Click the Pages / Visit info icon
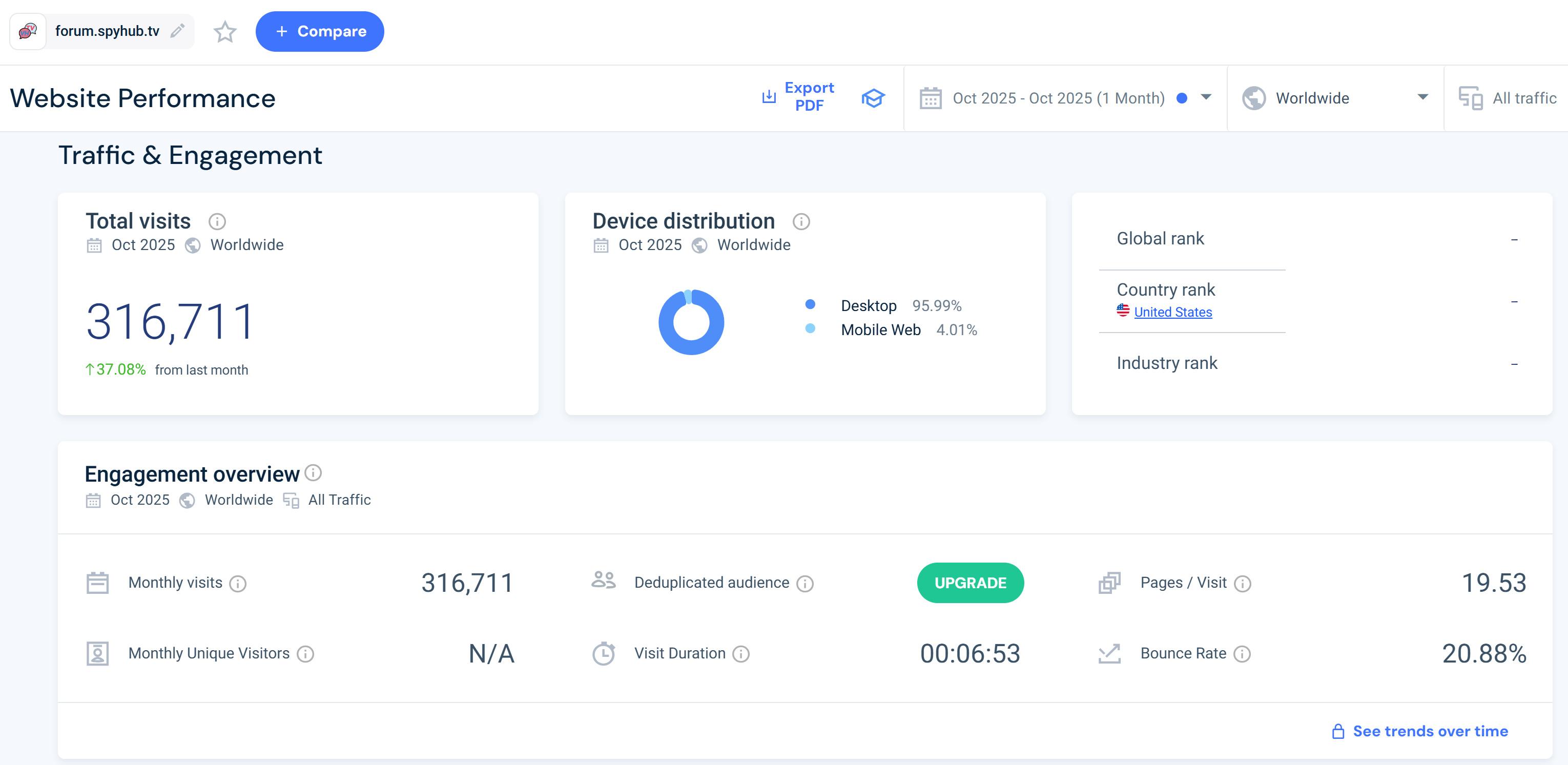The width and height of the screenshot is (1568, 765). 1242,584
